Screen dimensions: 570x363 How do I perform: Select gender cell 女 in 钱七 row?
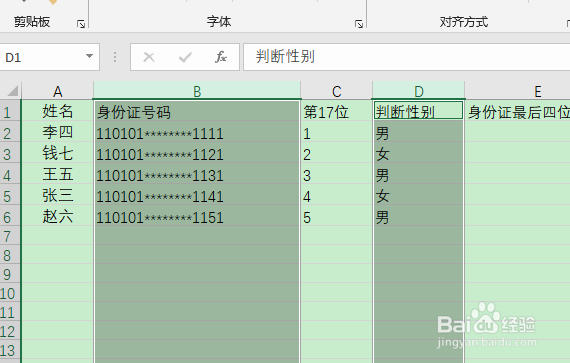[419, 153]
